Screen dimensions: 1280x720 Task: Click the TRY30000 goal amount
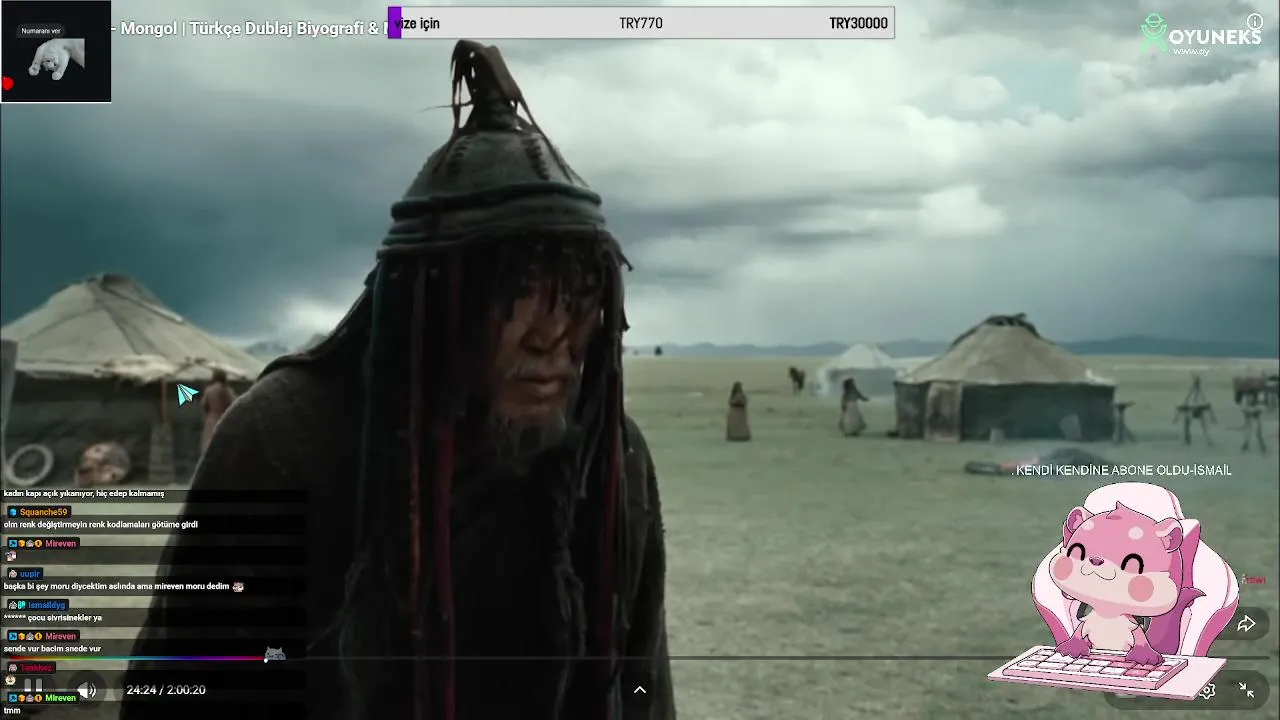[858, 23]
